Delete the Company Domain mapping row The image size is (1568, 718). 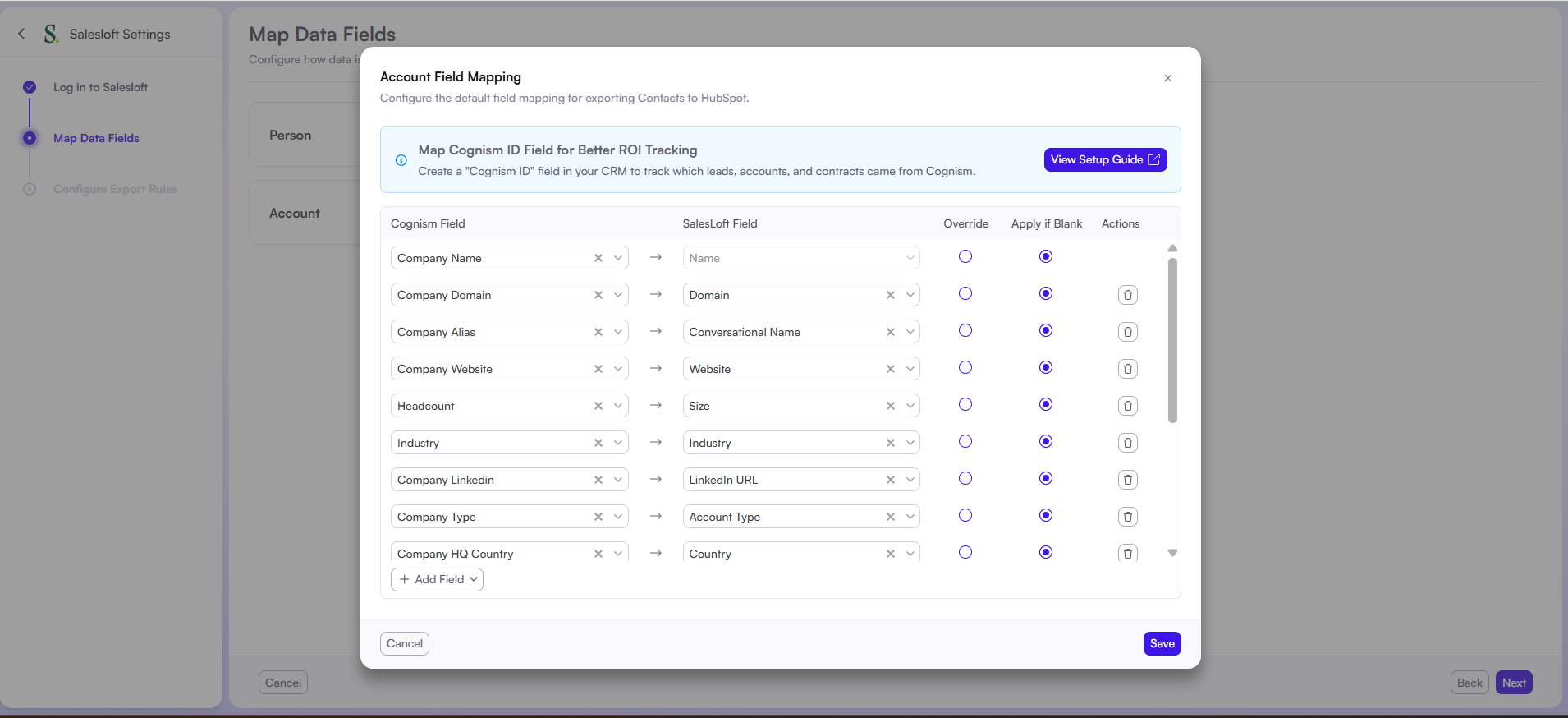1127,295
